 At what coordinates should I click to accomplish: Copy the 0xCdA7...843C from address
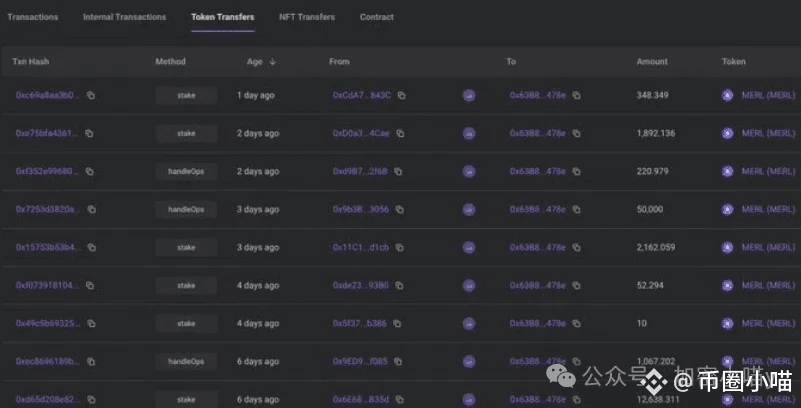[x=402, y=95]
